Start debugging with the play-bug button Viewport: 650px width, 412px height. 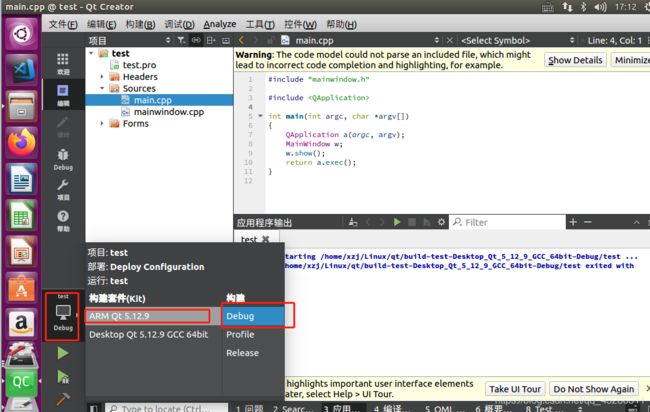pos(63,377)
